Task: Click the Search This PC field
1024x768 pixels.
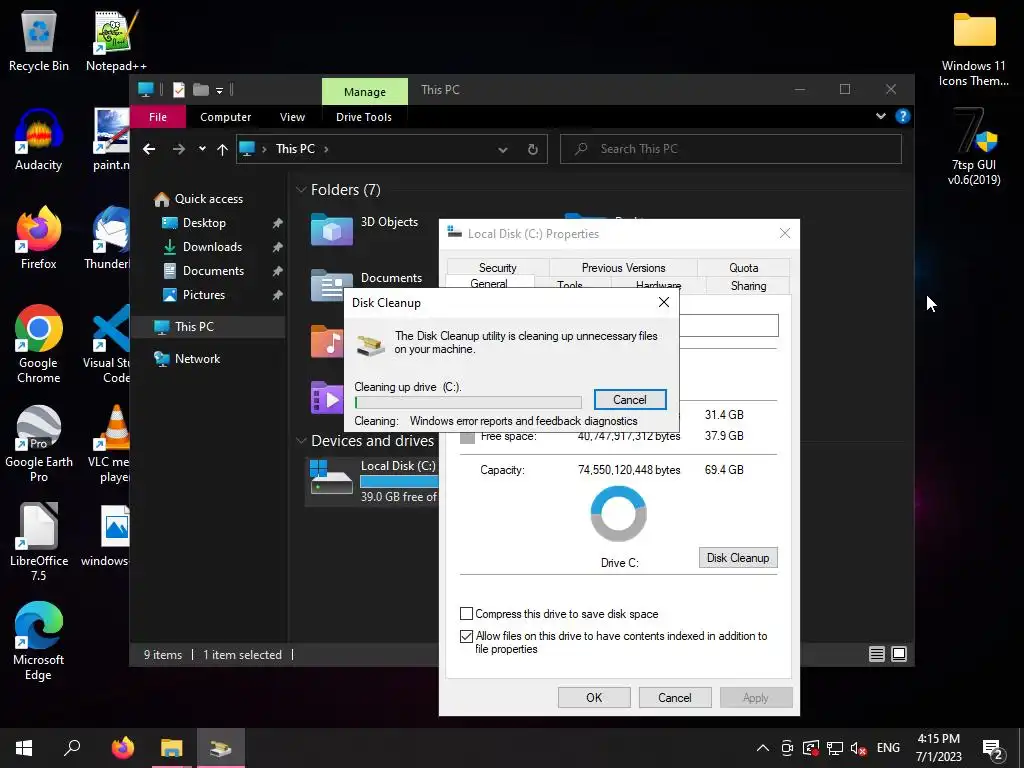Action: coord(731,149)
